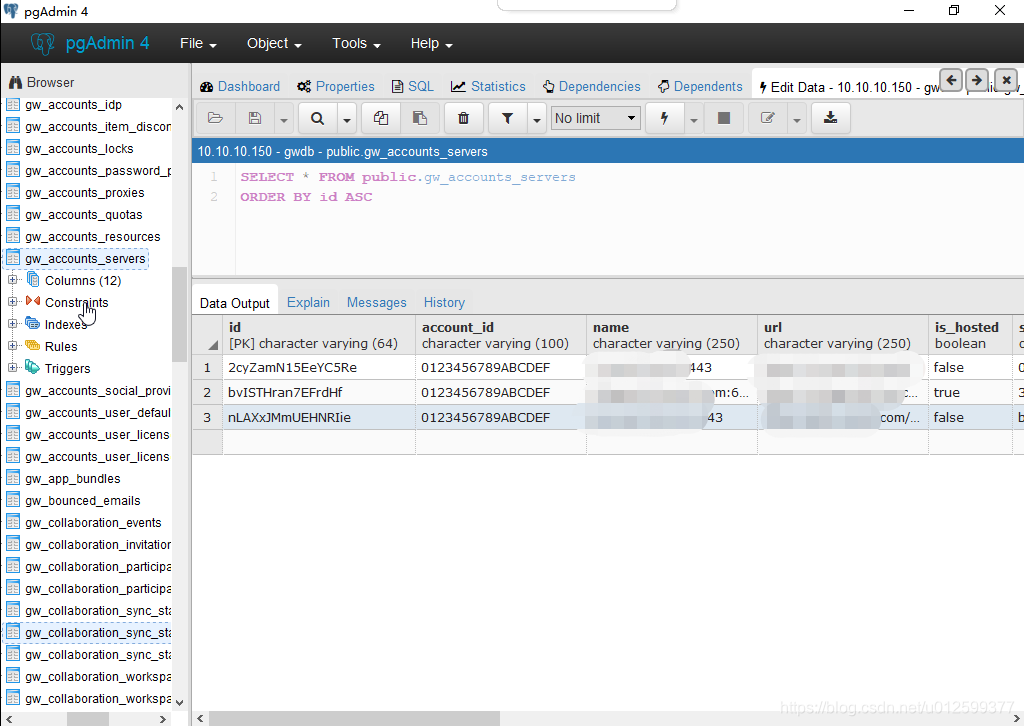The height and width of the screenshot is (726, 1024).
Task: Click the gw_accounts_idp table icon
Action: click(13, 104)
